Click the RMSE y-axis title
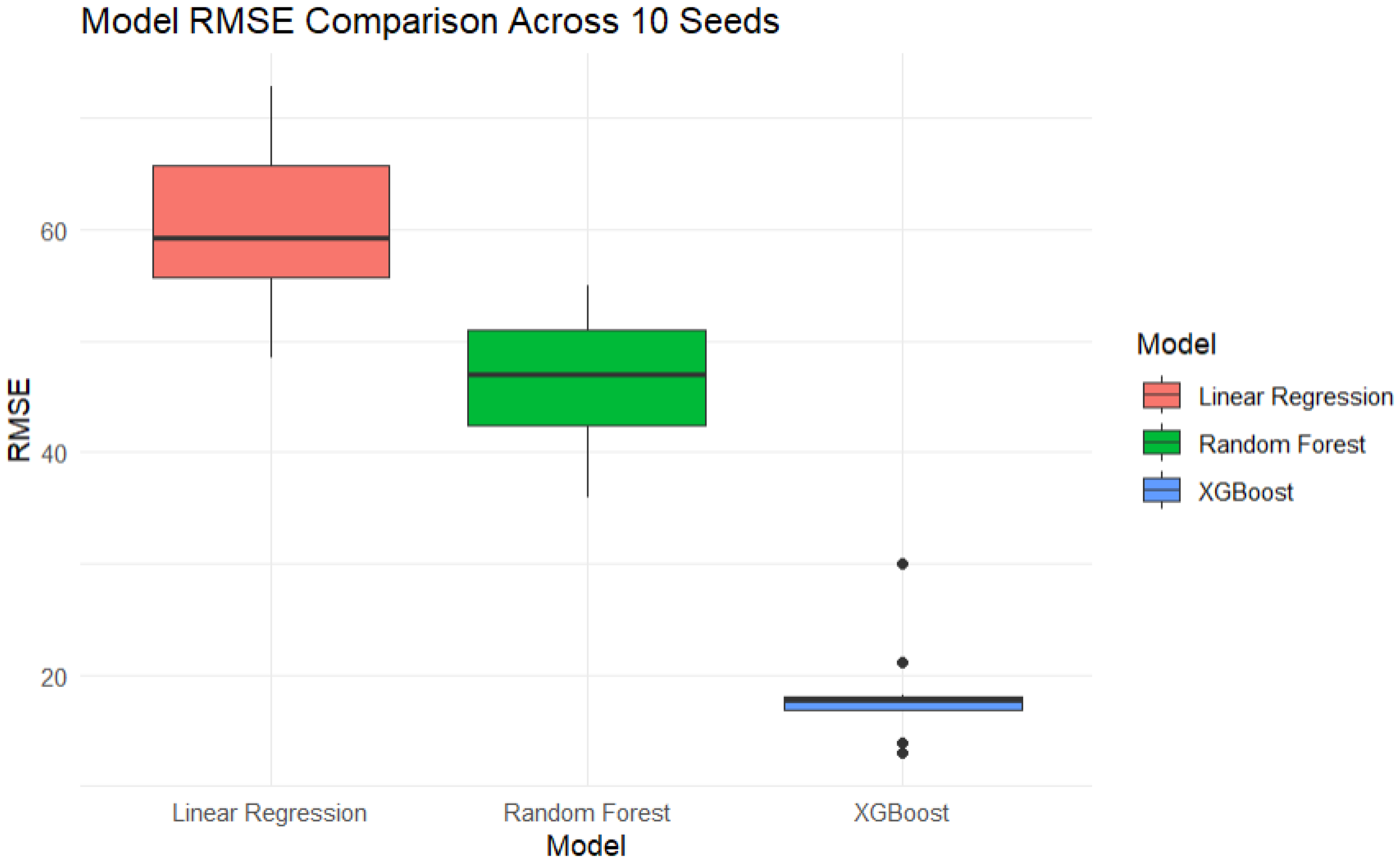 (19, 420)
